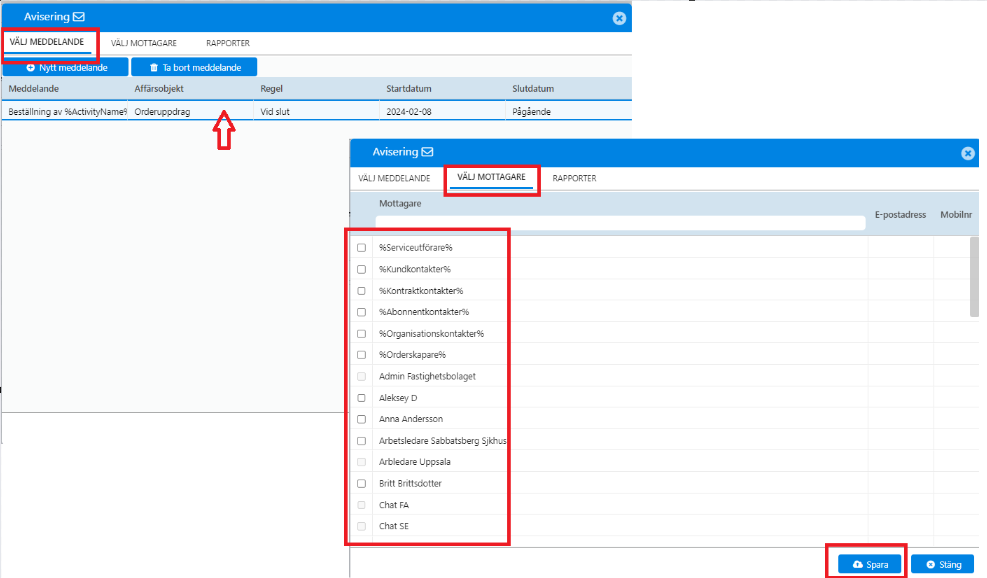Screen dimensions: 987x578
Task: Click the recipient list vertical scrollbar
Action: pos(974,277)
